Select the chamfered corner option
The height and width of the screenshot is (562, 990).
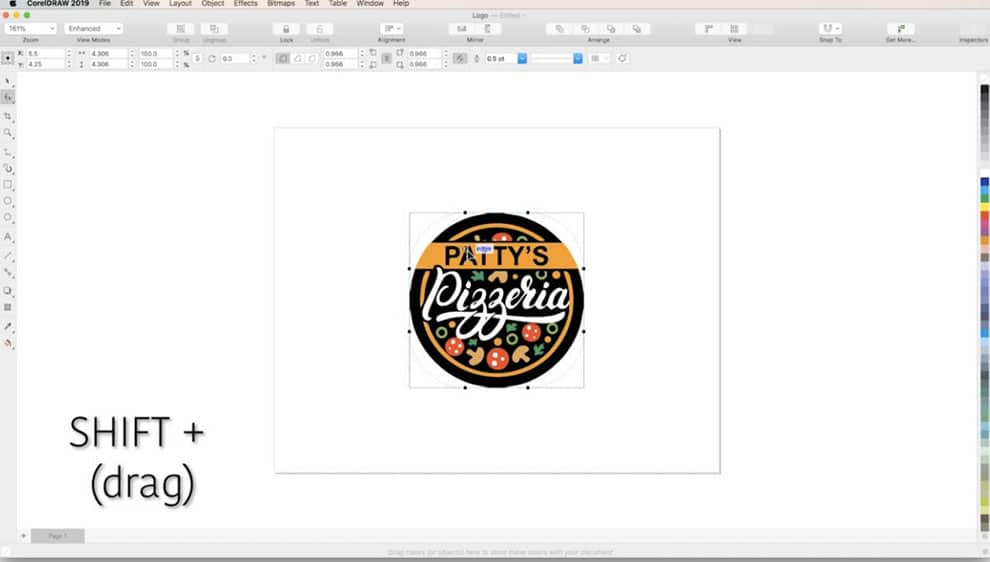(312, 58)
